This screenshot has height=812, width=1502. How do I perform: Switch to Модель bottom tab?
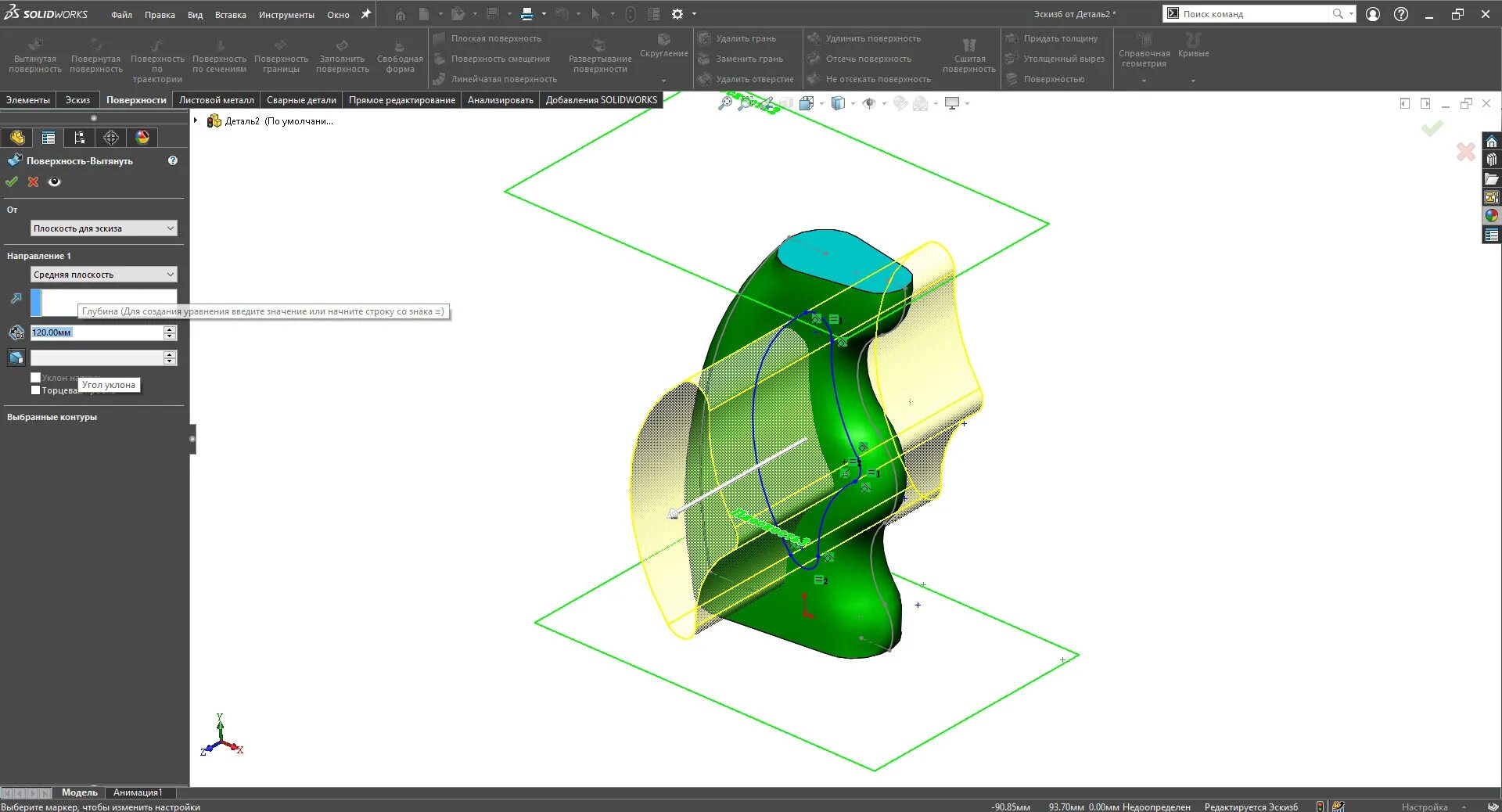point(80,792)
